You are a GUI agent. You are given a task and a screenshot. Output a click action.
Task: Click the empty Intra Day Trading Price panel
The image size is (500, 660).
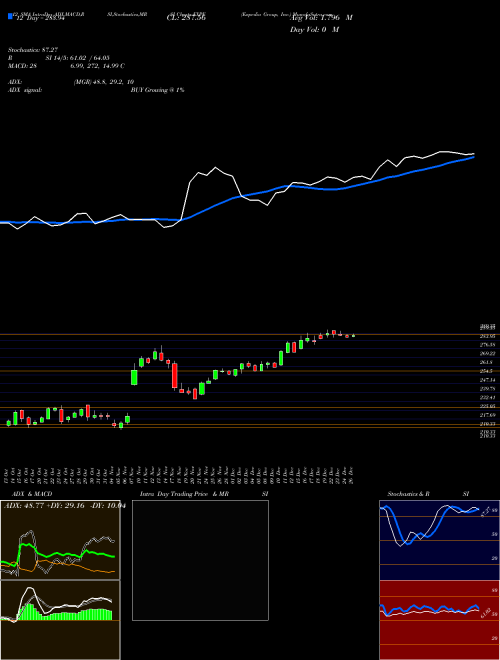pos(200,560)
